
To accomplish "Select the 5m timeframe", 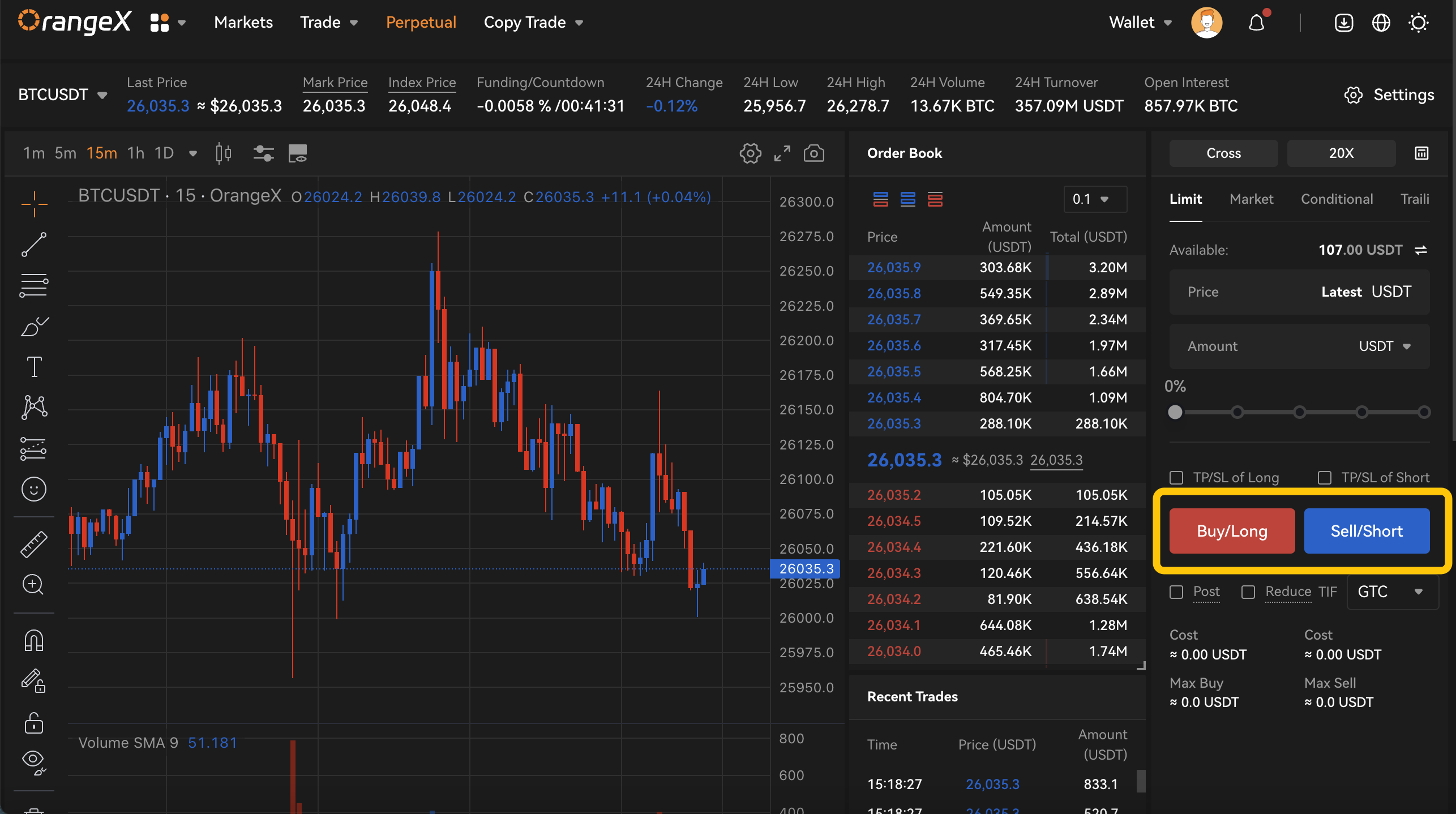I will tap(66, 153).
